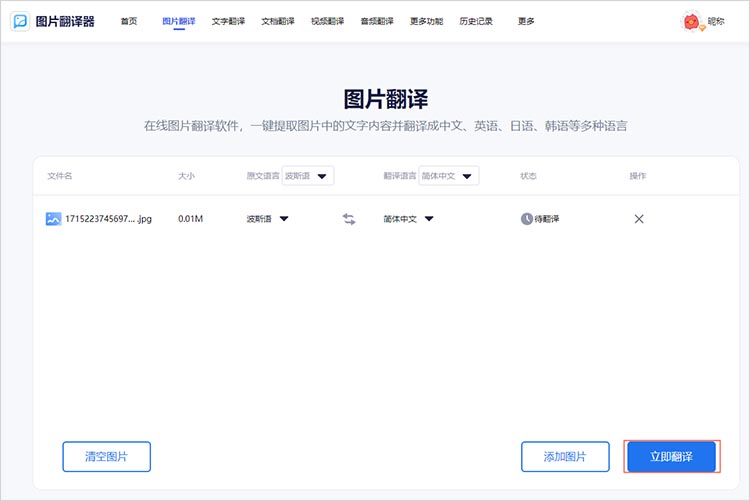Expand the row's 简体中文 target language dropdown

[x=408, y=219]
